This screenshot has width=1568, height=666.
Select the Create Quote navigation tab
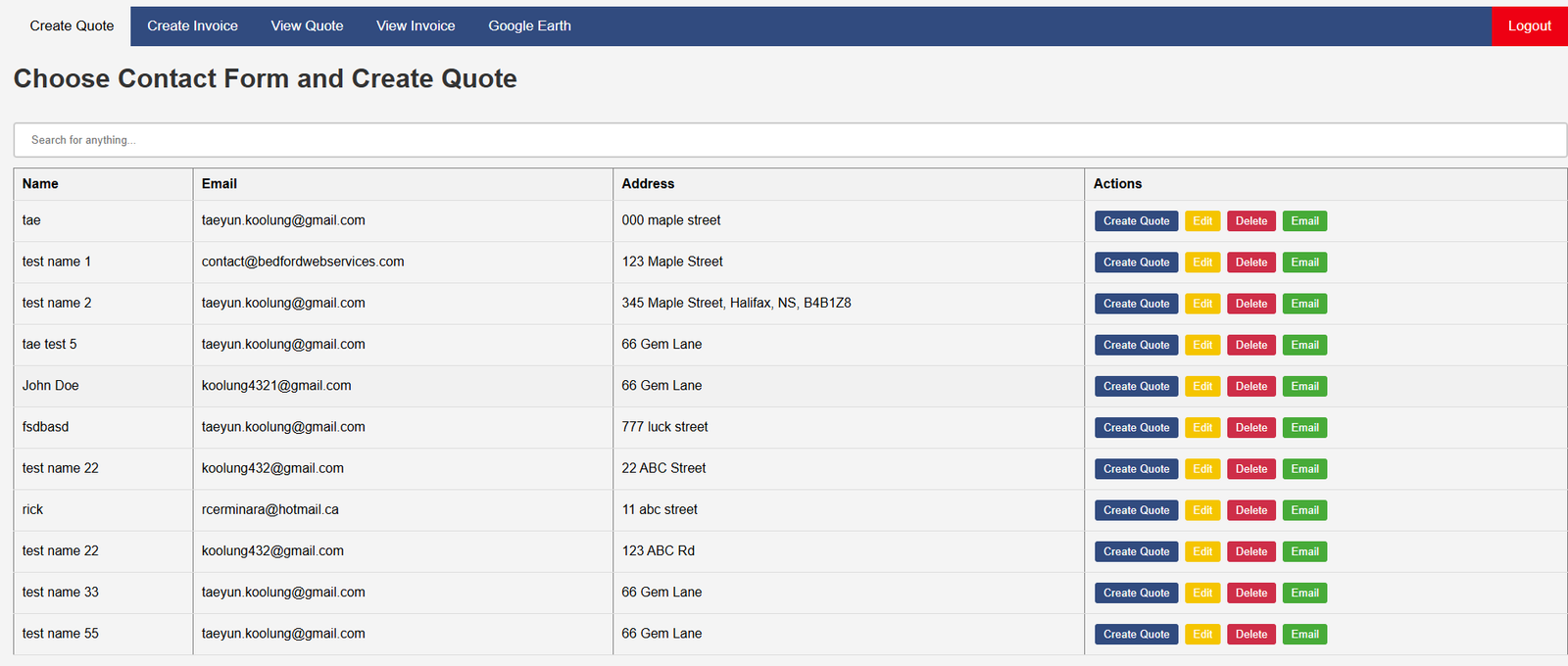pos(72,26)
